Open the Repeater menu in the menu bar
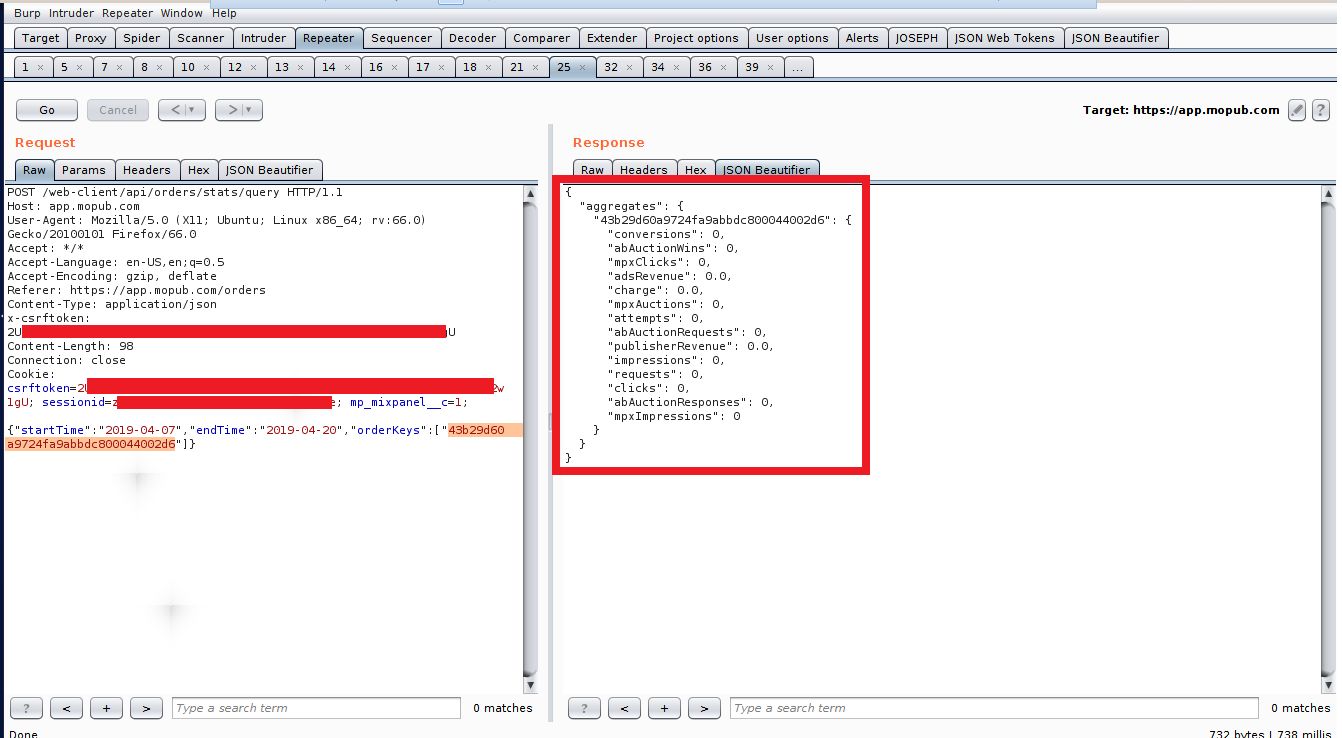 pyautogui.click(x=127, y=13)
